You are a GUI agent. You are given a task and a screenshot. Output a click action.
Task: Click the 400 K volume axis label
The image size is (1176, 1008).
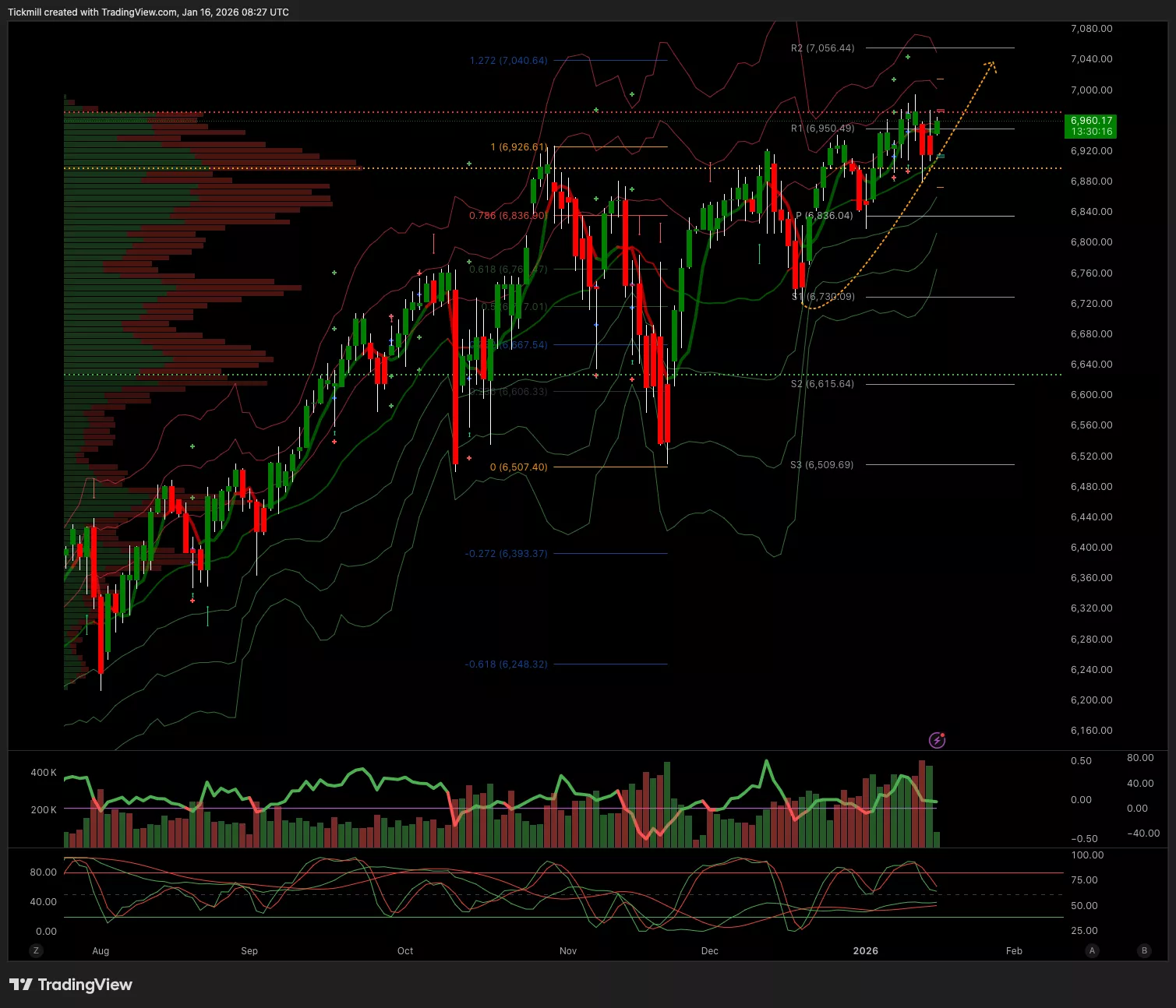tap(44, 773)
